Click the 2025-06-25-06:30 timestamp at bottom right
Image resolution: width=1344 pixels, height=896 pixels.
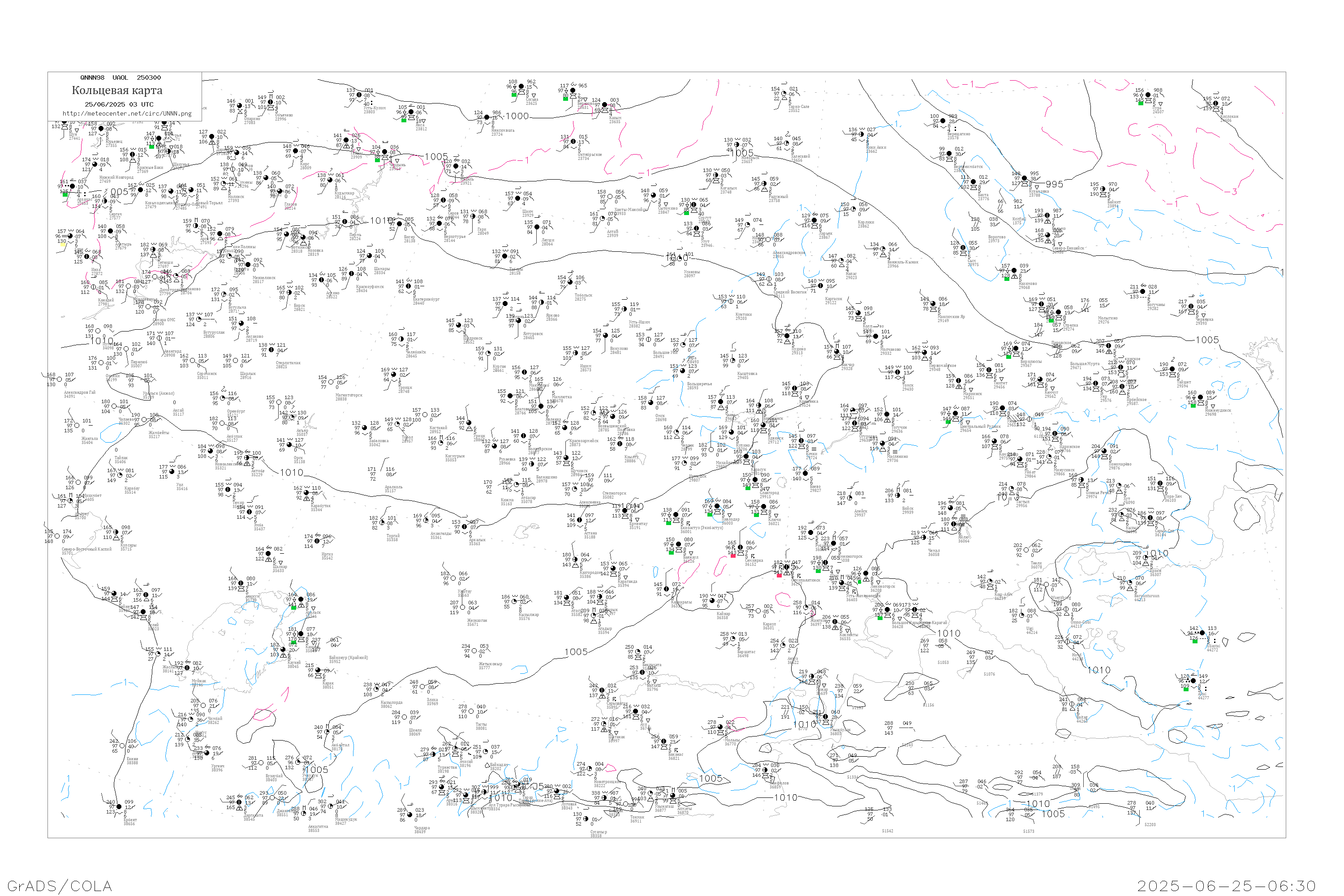click(1226, 886)
